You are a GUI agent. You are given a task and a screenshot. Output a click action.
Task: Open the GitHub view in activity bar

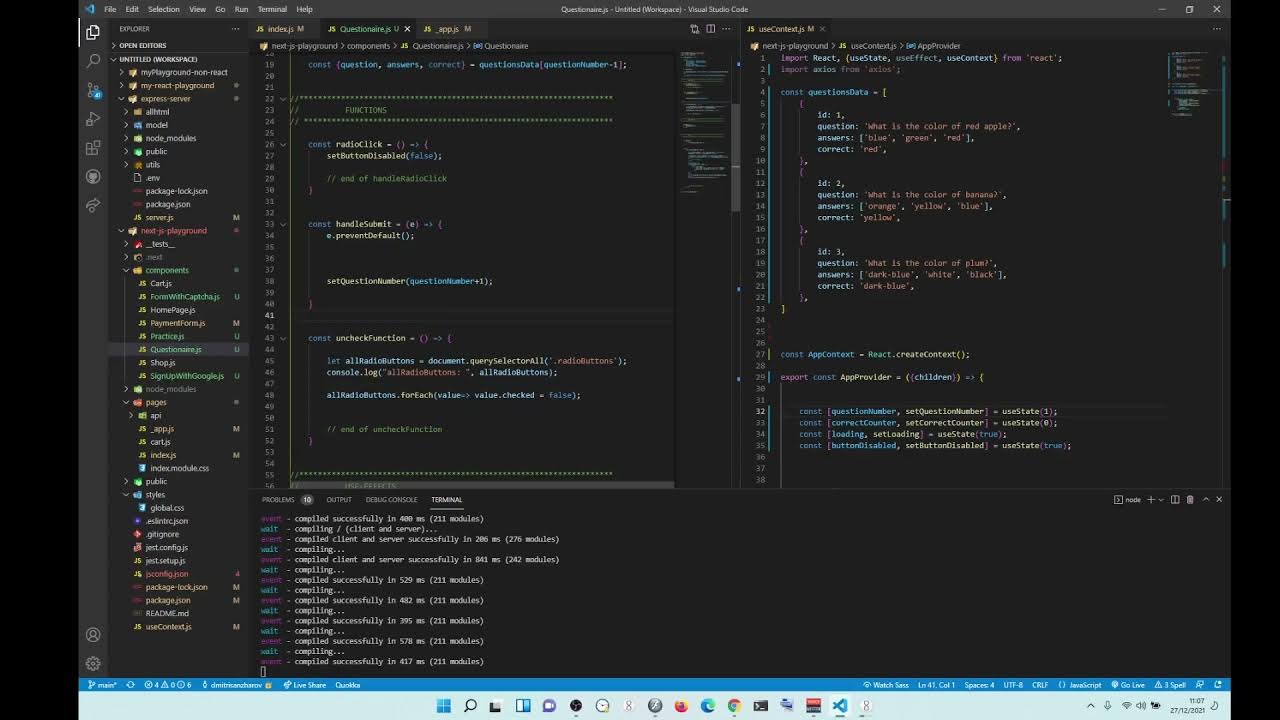click(93, 177)
